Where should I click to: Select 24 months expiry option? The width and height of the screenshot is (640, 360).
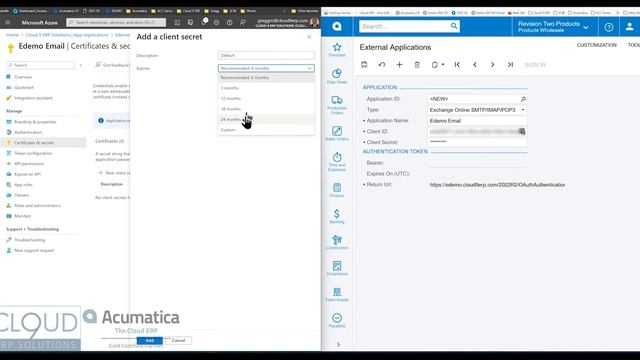click(x=266, y=119)
